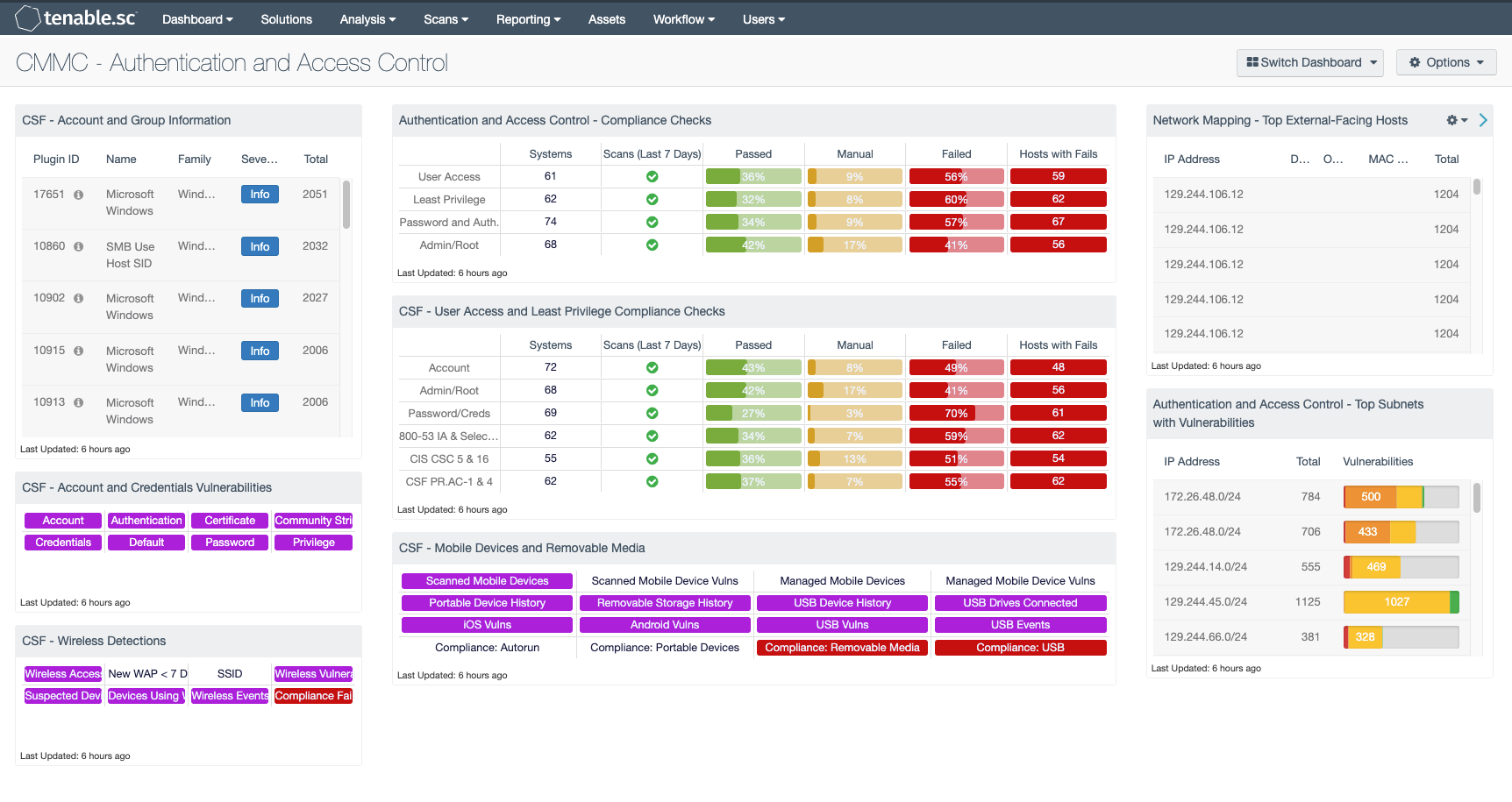
Task: Open the Assets page
Action: coord(606,18)
